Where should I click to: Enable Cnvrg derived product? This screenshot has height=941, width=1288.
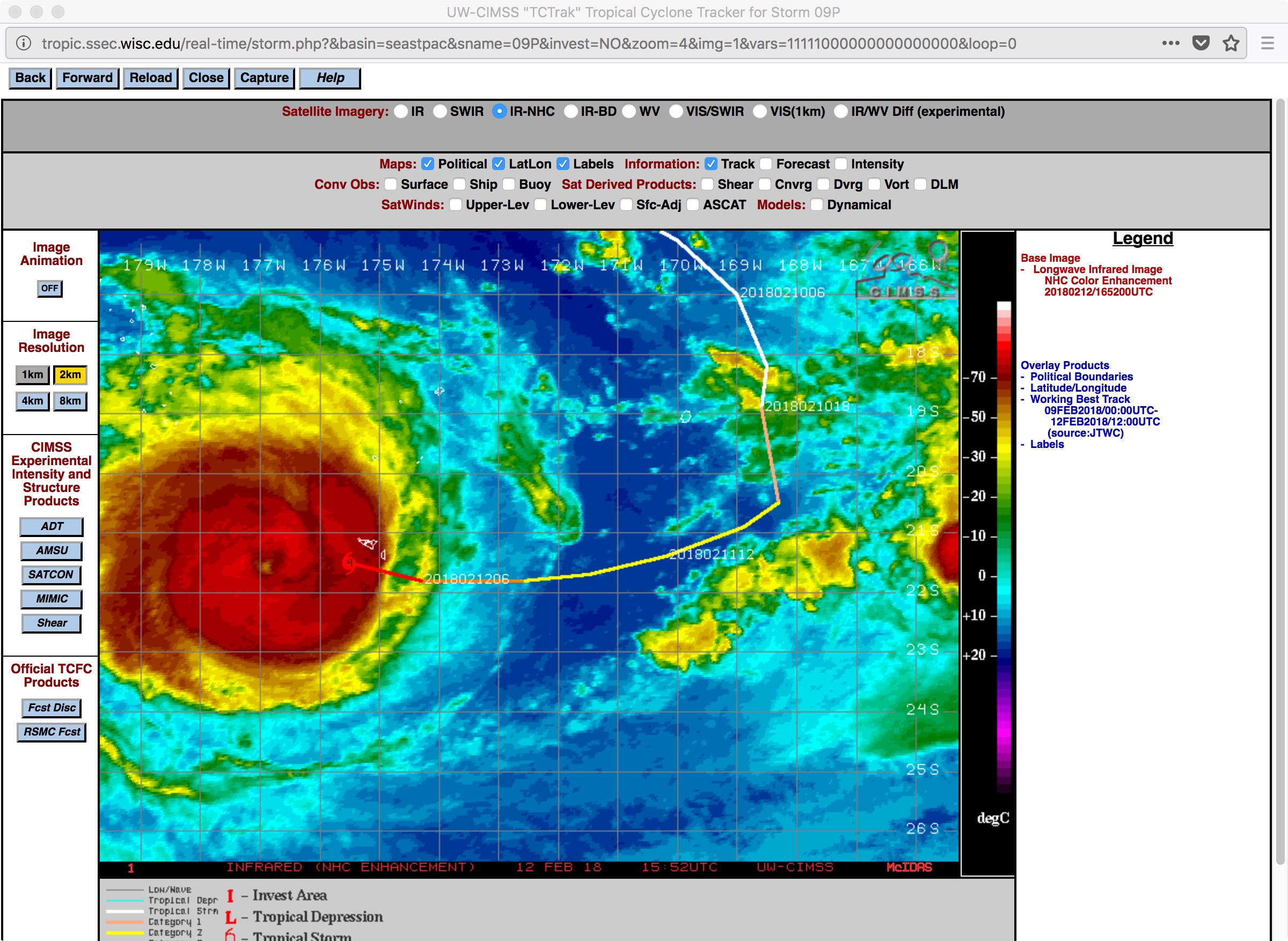[765, 185]
